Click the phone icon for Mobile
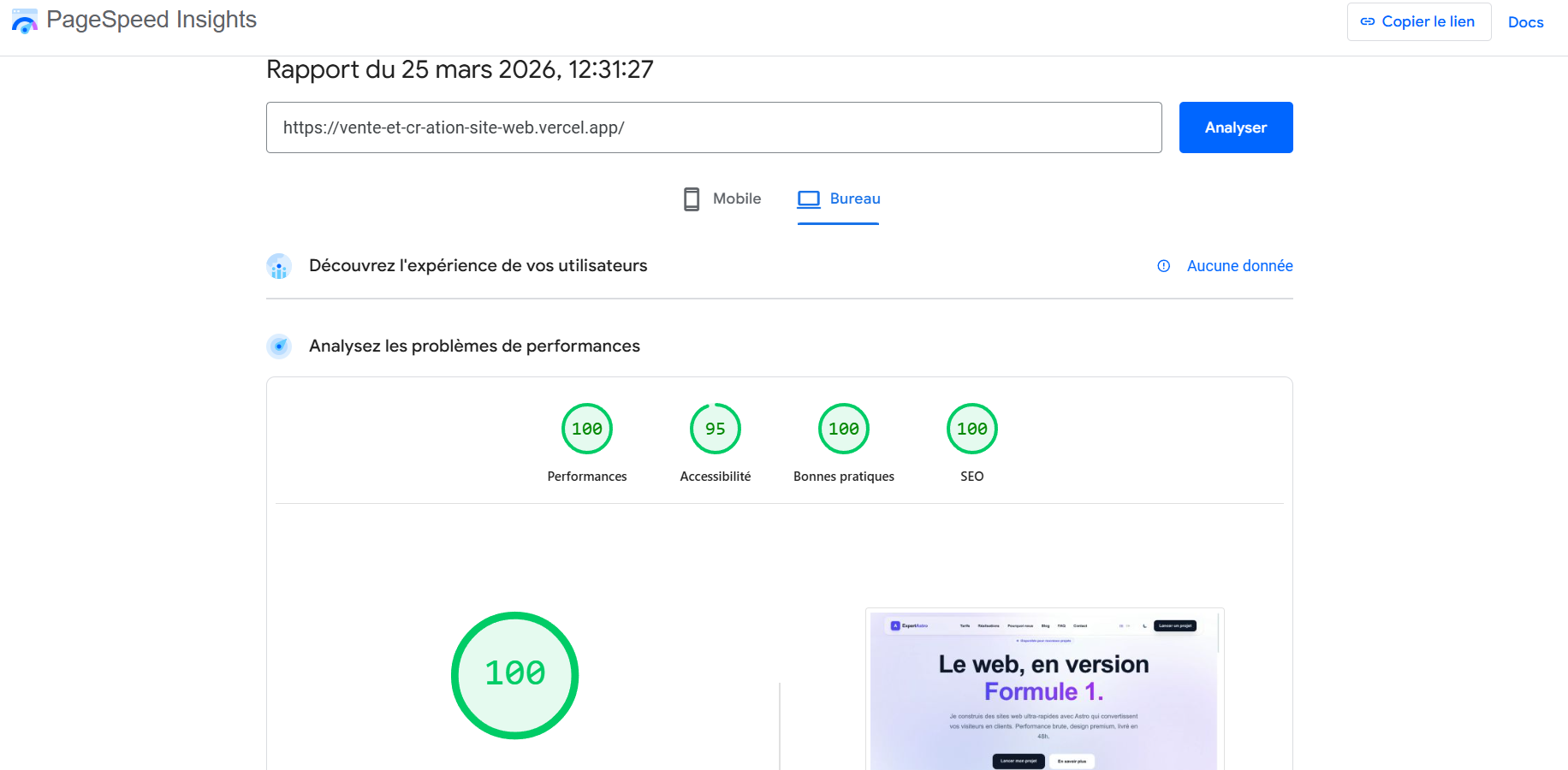This screenshot has width=1568, height=770. click(x=692, y=199)
